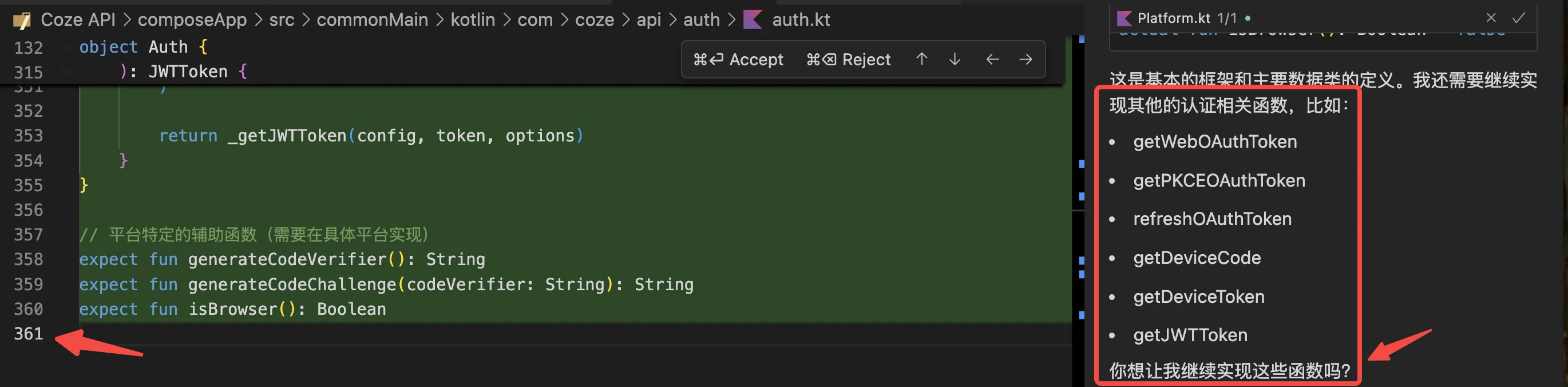Open the commonMain breadcrumb segment
This screenshot has width=1568, height=387.
pos(372,19)
